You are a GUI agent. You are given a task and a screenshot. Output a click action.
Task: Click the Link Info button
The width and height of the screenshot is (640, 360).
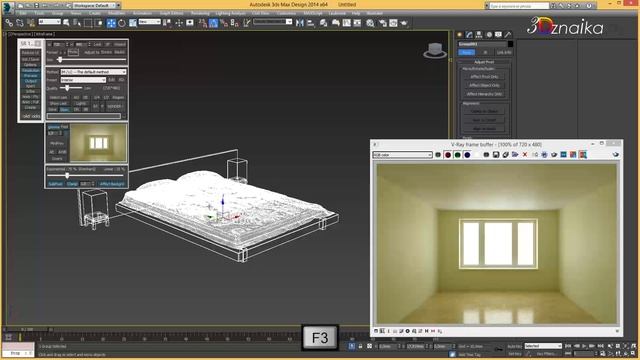[504, 52]
